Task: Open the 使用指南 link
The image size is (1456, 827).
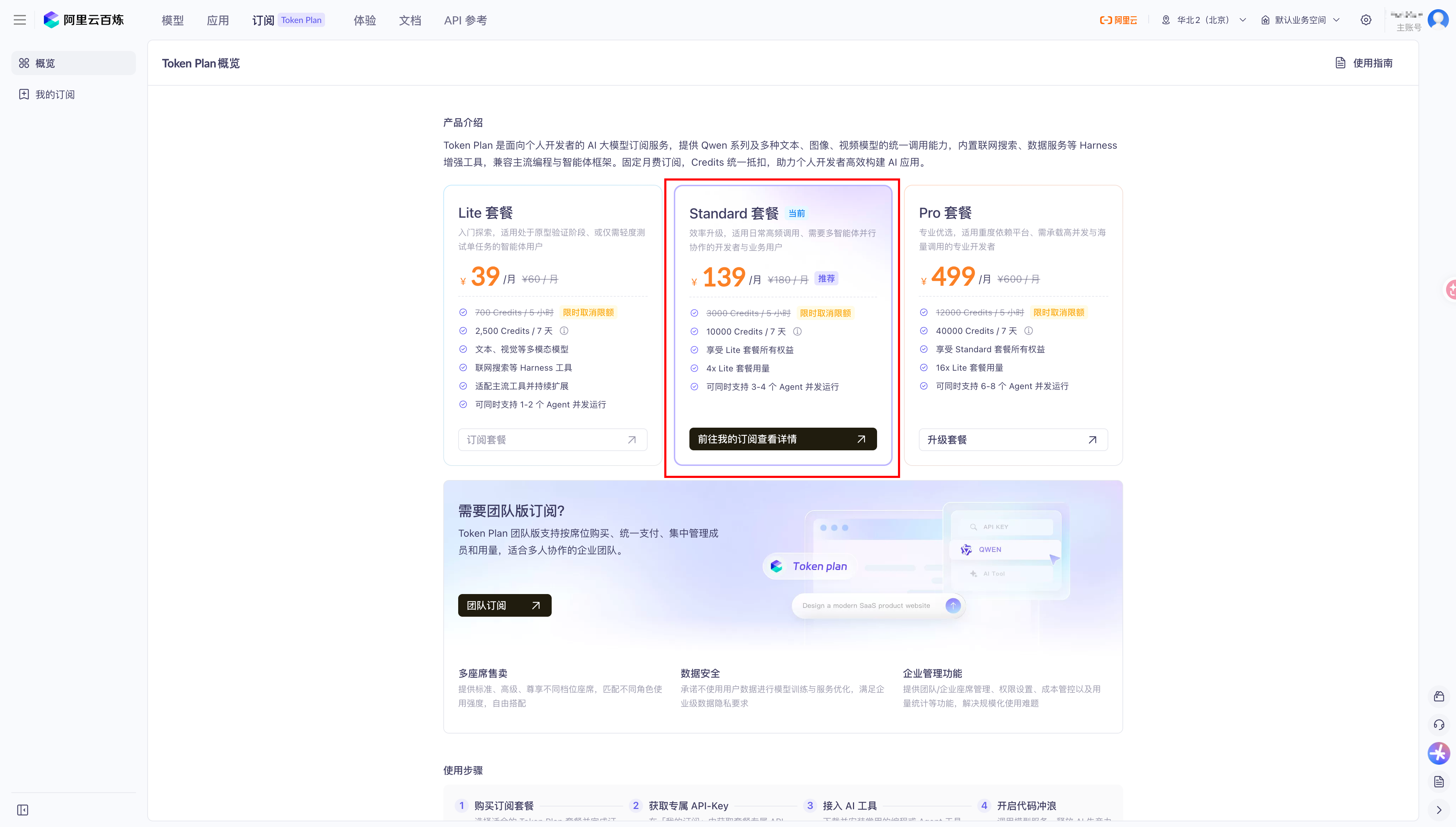Action: point(1363,63)
